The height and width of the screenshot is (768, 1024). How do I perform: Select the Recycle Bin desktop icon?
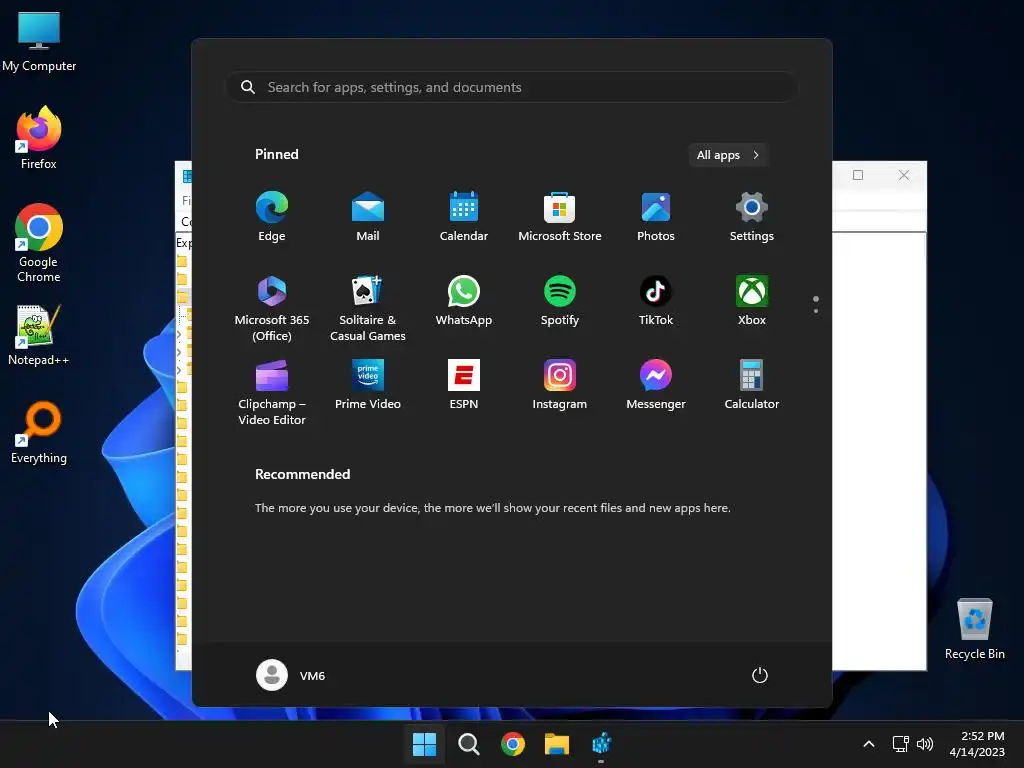[974, 630]
